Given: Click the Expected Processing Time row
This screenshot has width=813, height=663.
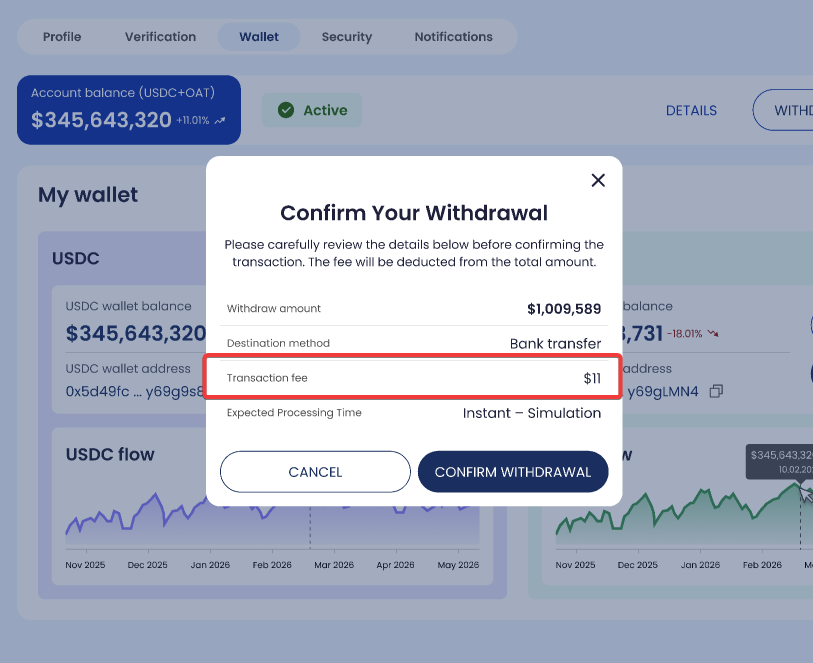Looking at the screenshot, I should click(x=413, y=413).
